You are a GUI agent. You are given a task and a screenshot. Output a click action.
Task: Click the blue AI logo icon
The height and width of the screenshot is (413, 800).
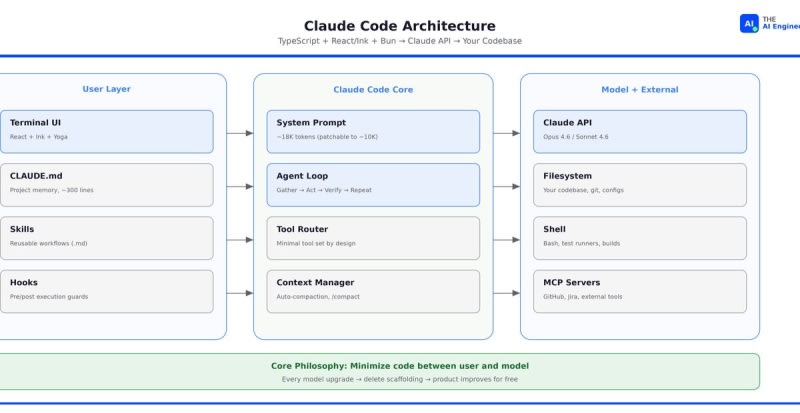tap(749, 23)
